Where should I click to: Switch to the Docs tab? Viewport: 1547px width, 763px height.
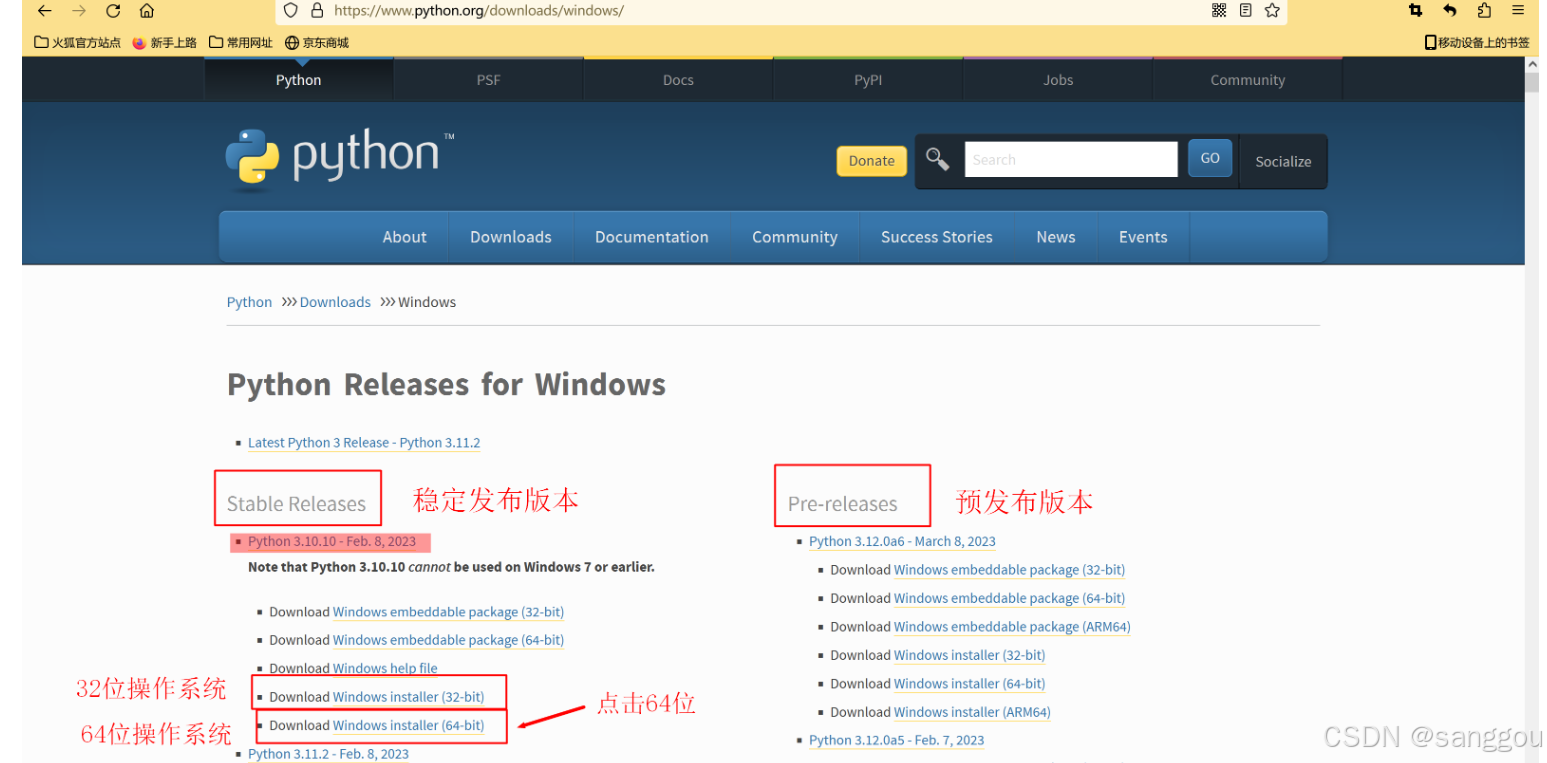[677, 80]
